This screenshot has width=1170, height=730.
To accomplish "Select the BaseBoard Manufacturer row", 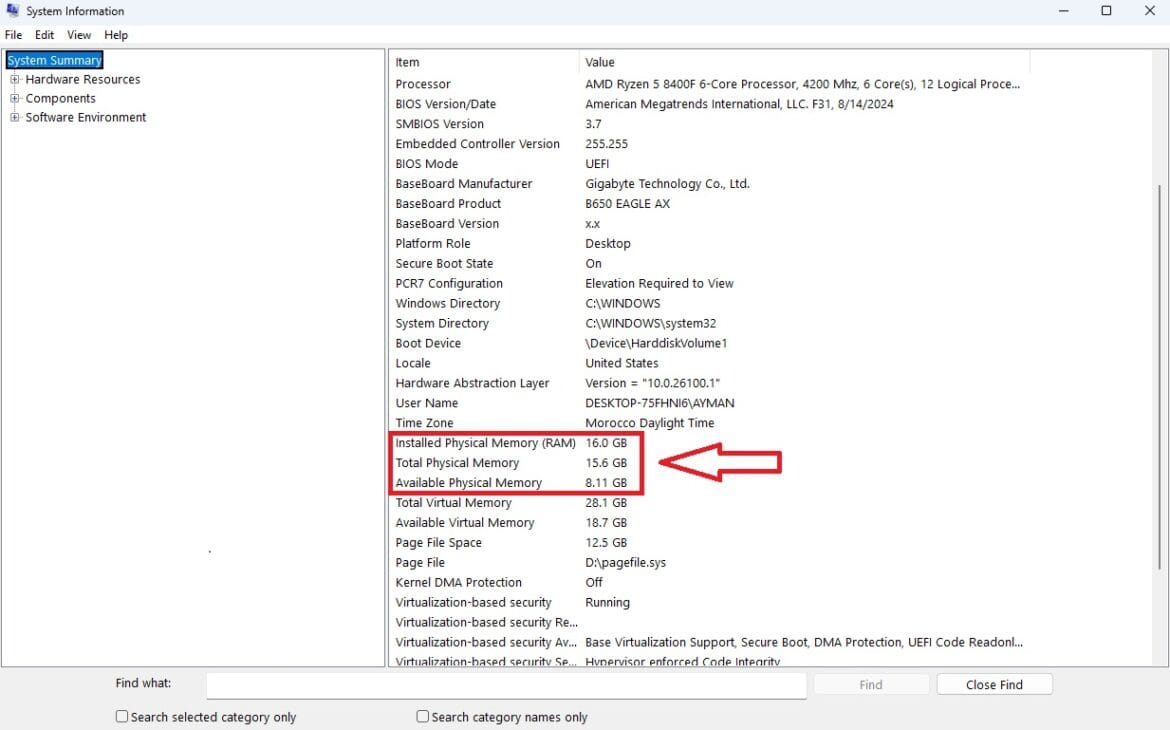I will pos(709,184).
